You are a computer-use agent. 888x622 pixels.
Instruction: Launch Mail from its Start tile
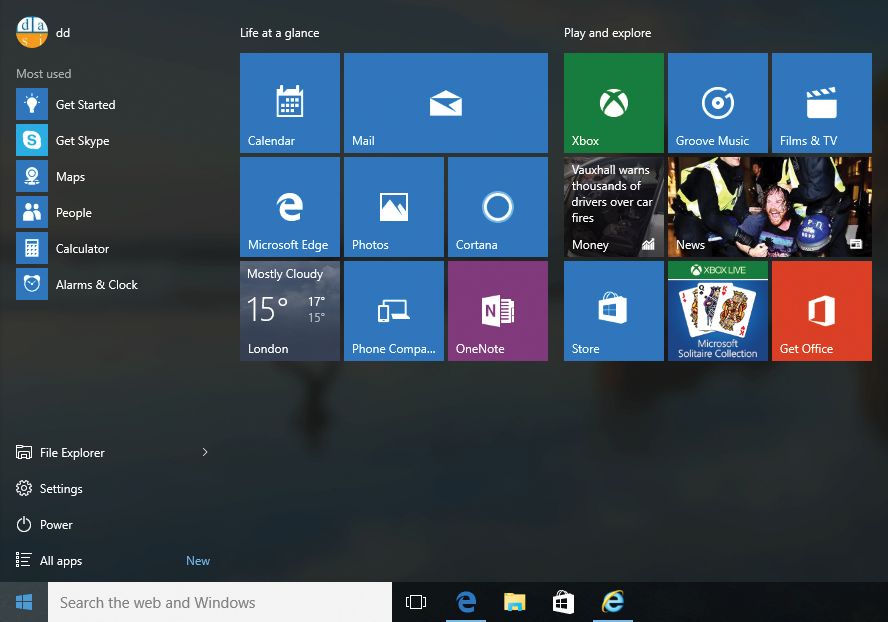[x=445, y=102]
